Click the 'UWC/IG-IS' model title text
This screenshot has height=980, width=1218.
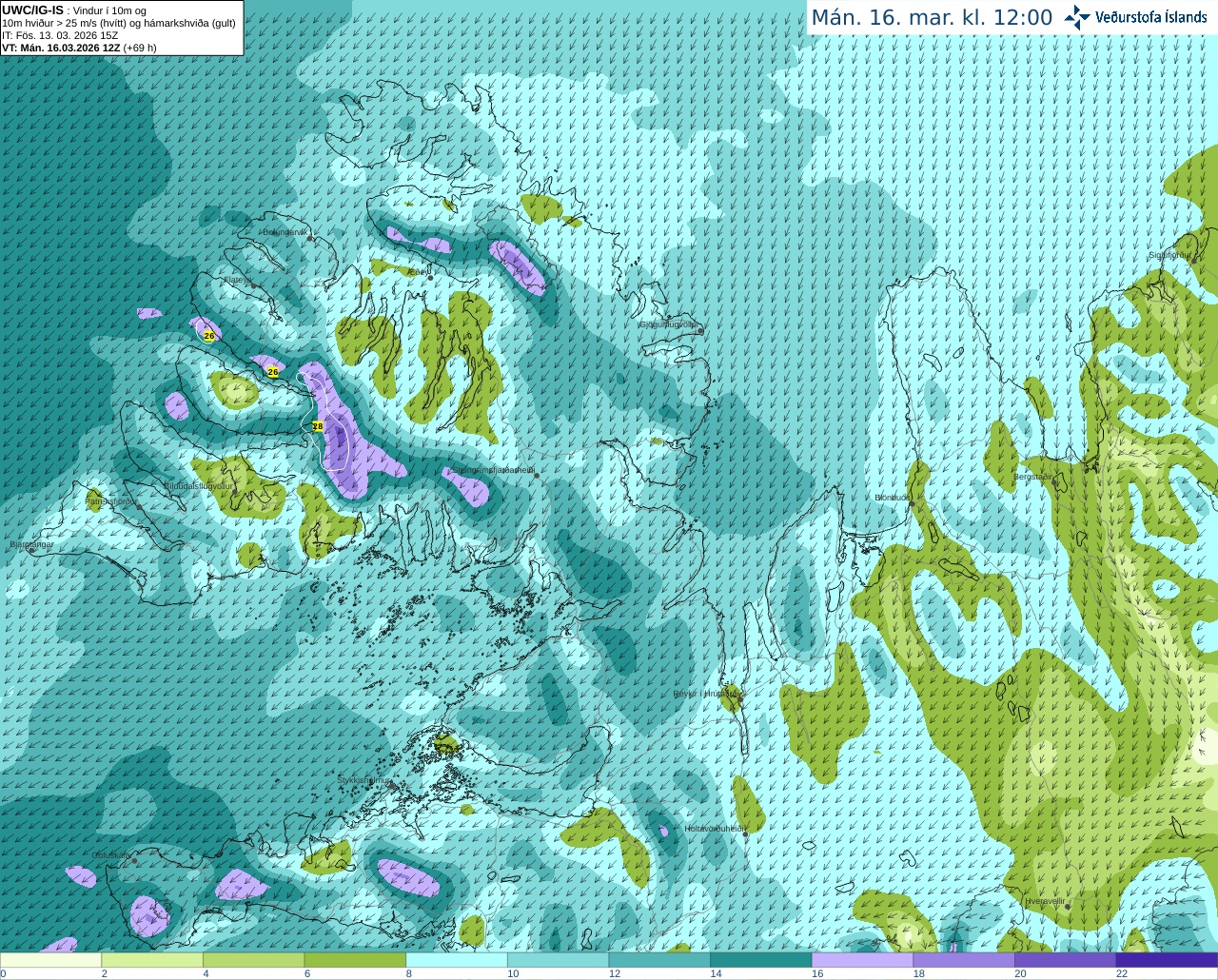[x=32, y=10]
